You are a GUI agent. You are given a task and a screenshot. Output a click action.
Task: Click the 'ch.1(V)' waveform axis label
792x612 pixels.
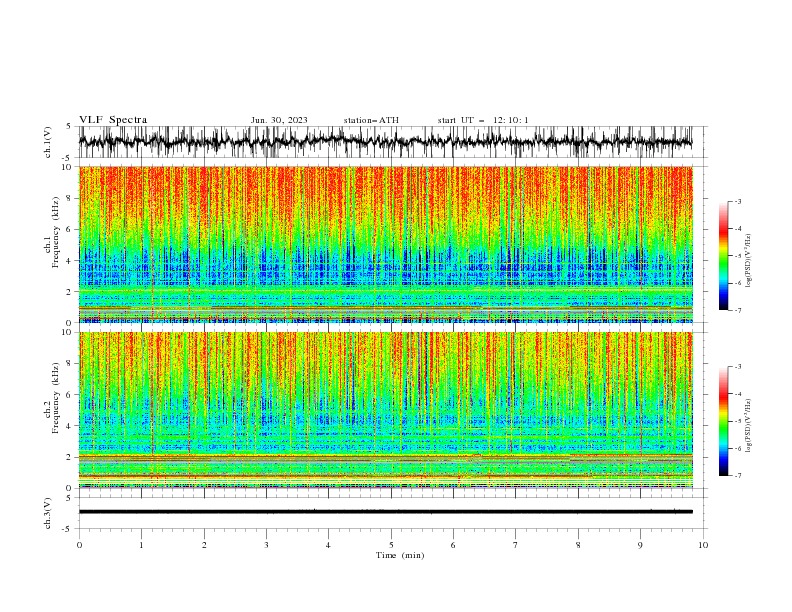[48, 142]
